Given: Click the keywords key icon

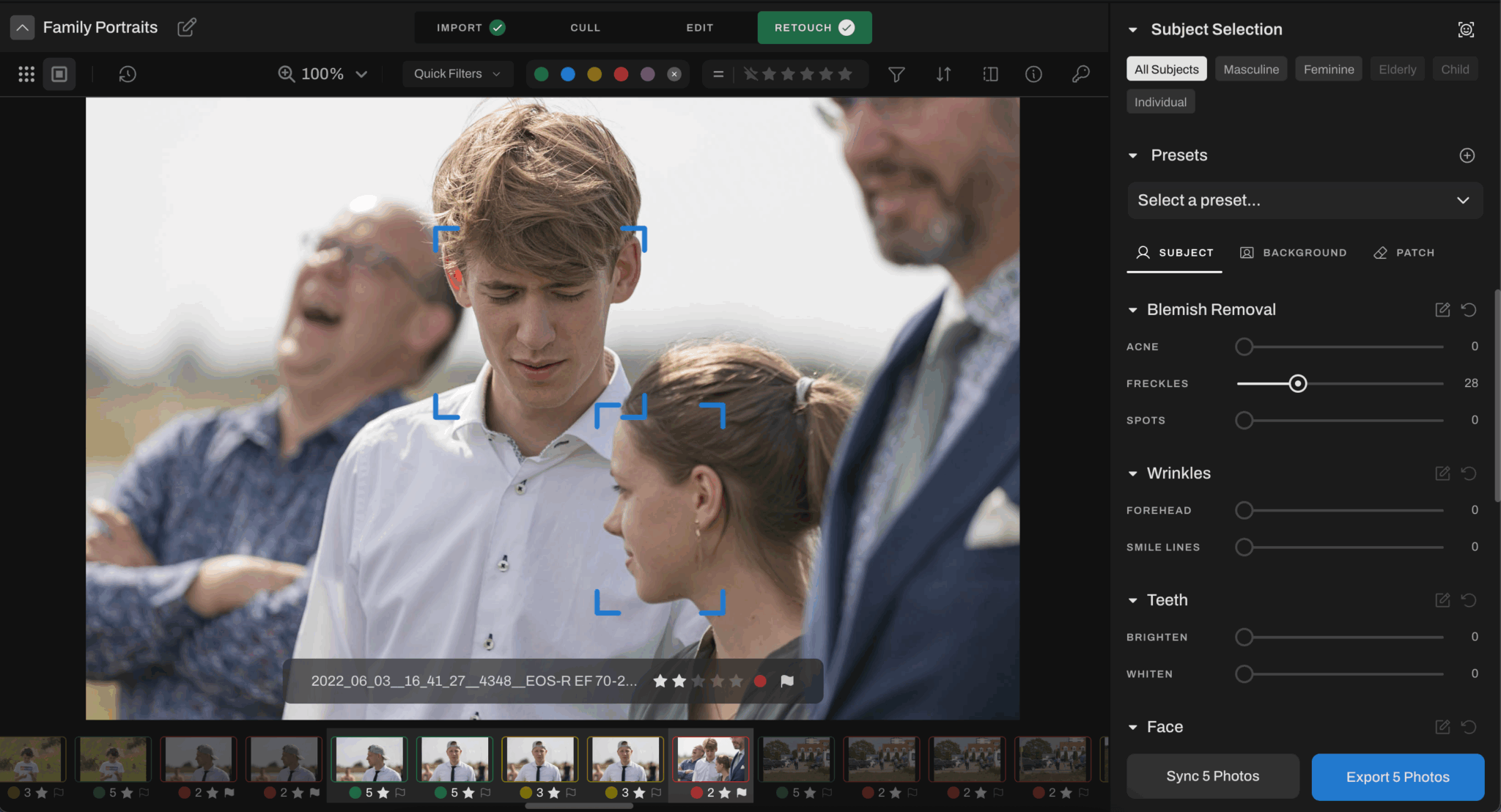Looking at the screenshot, I should [1081, 73].
